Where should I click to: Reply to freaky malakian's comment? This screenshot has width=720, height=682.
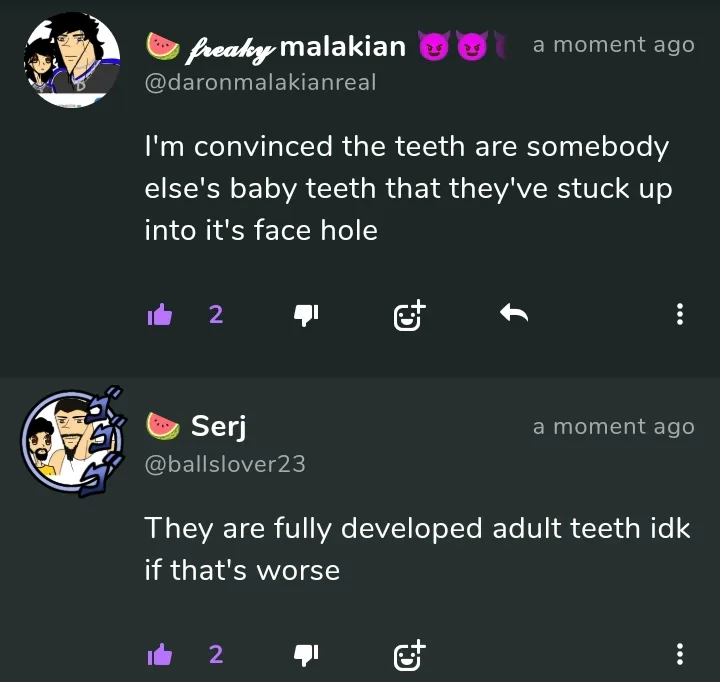coord(513,315)
